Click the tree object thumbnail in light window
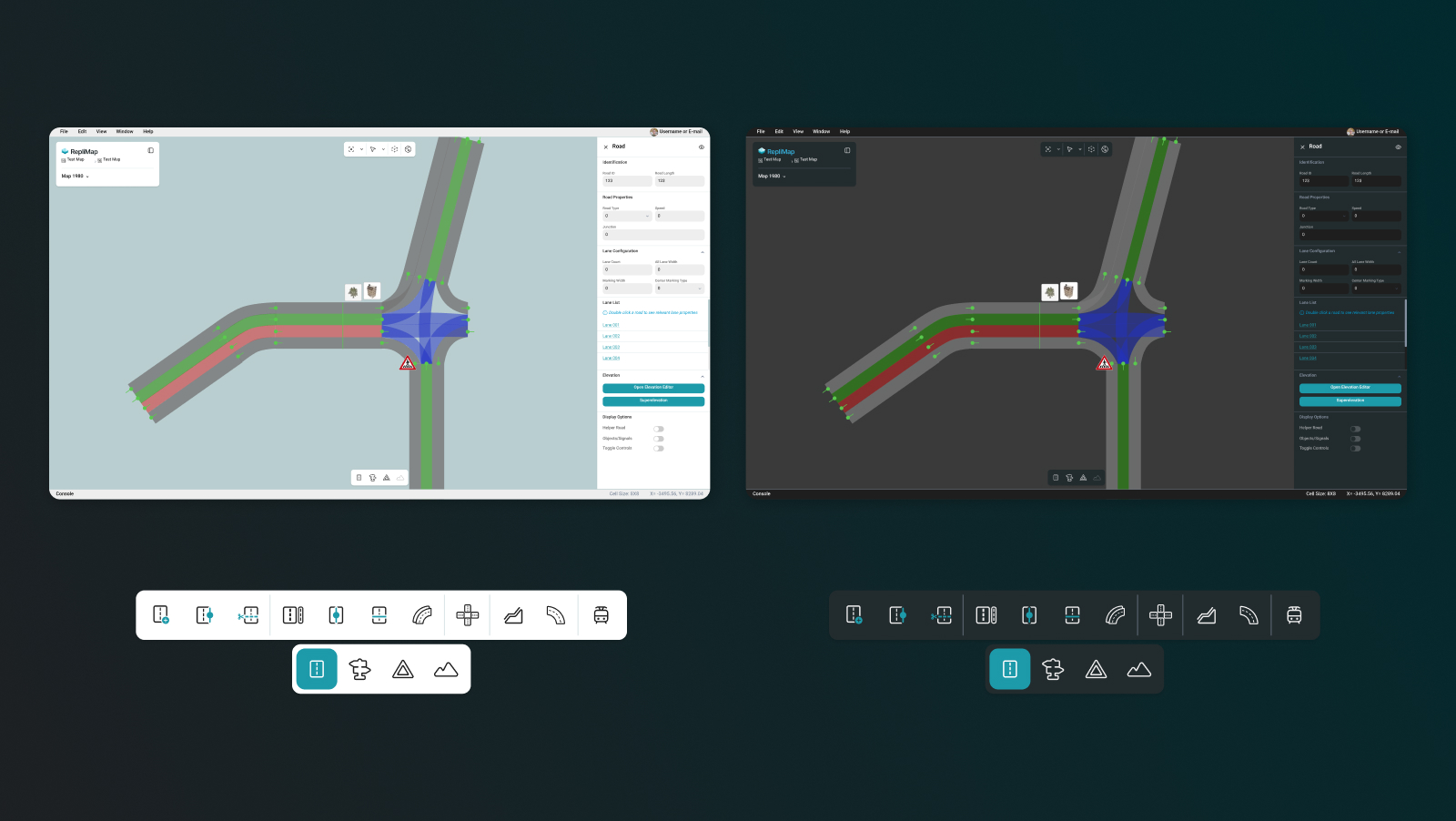The image size is (1456, 821). [353, 292]
